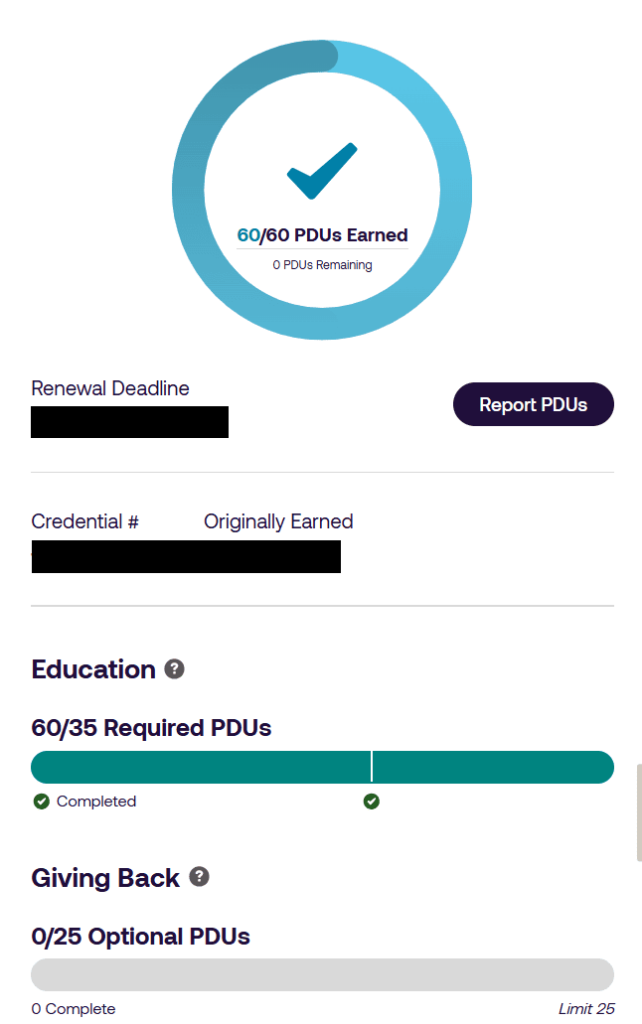642x1024 pixels.
Task: Click the Report PDUs button
Action: tap(533, 404)
